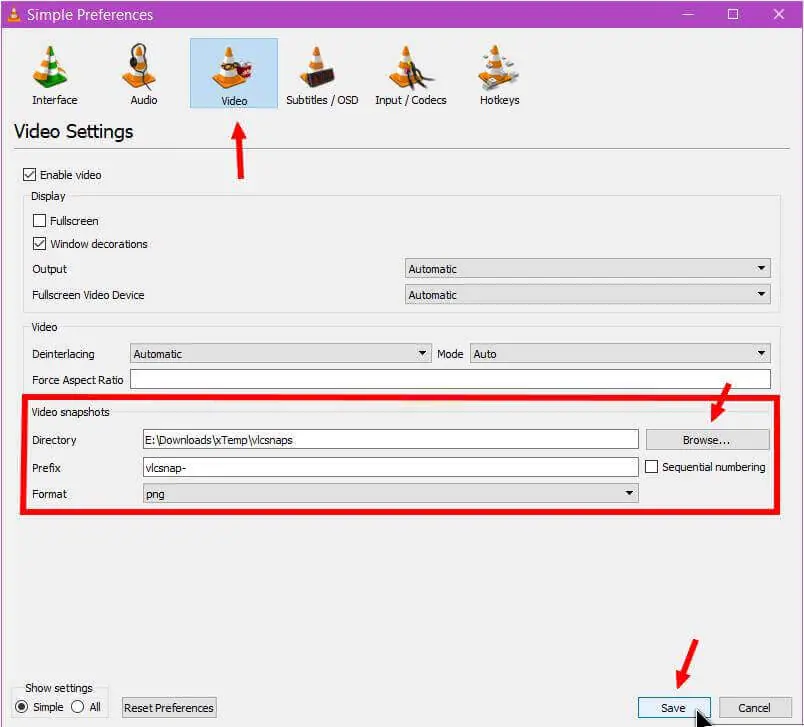Click the Display group label

coord(48,196)
